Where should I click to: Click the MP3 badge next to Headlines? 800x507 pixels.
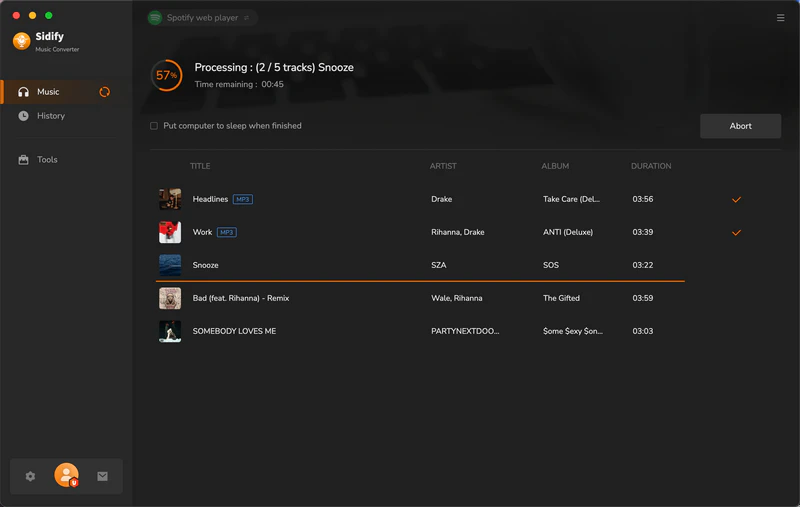pos(243,199)
